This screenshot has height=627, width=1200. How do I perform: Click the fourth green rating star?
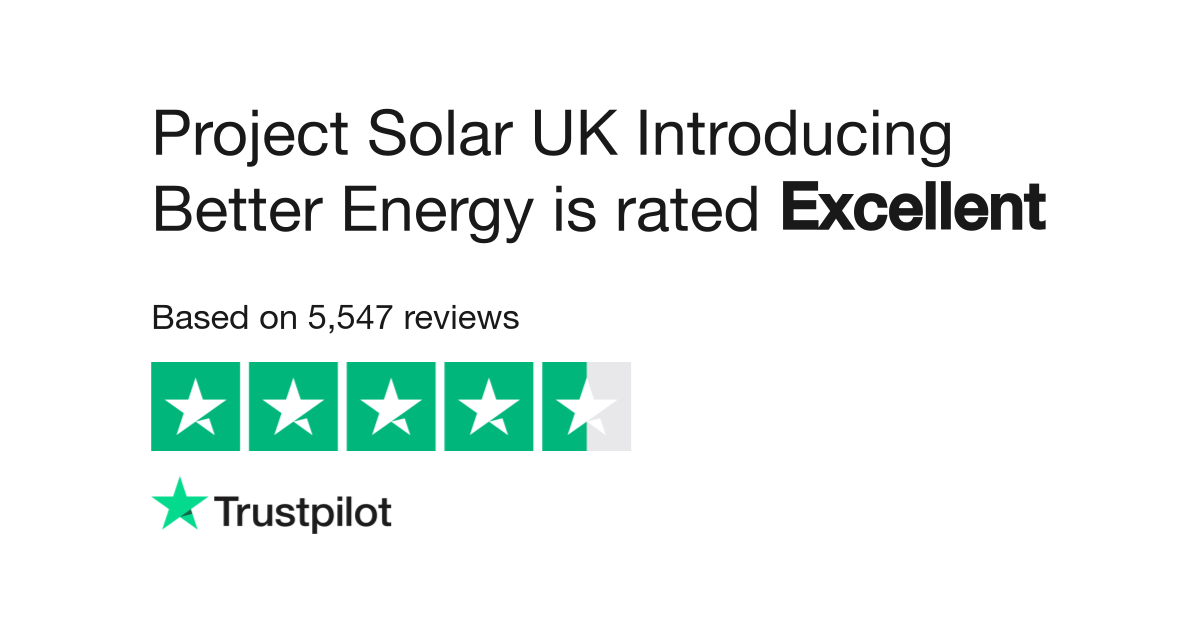tap(489, 407)
